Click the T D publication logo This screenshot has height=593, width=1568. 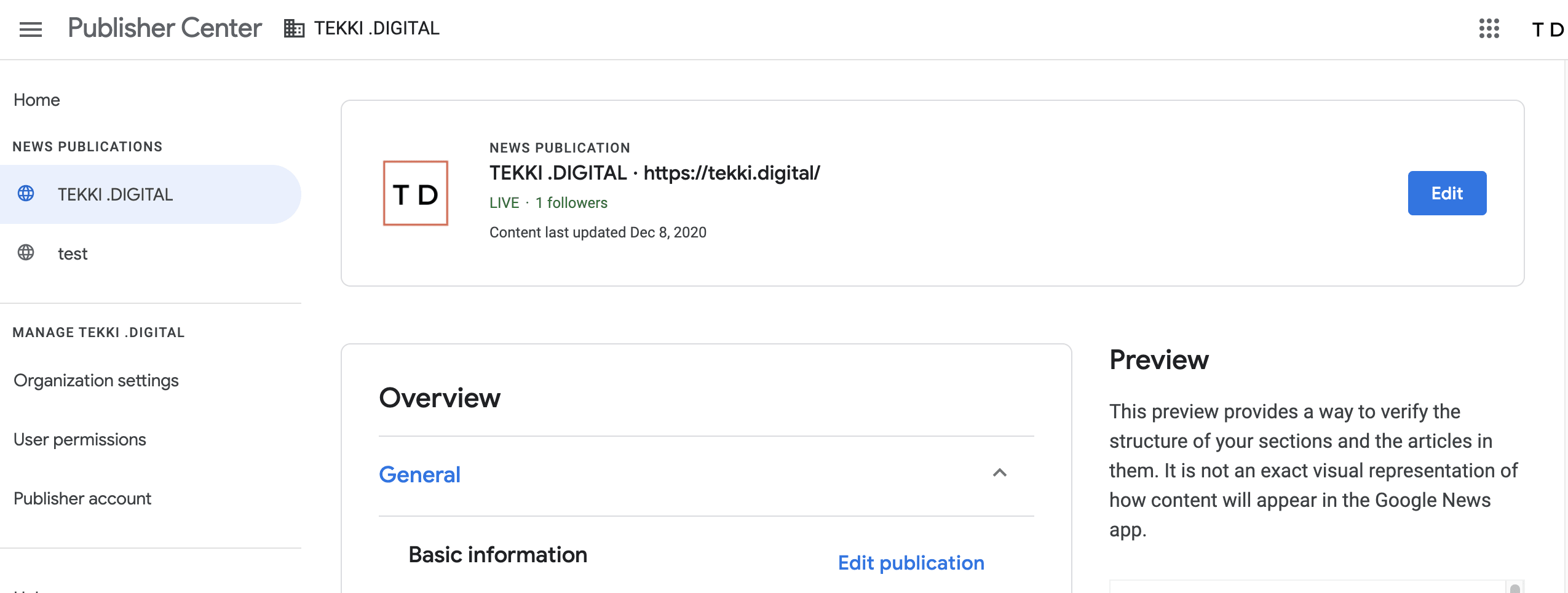pyautogui.click(x=416, y=193)
